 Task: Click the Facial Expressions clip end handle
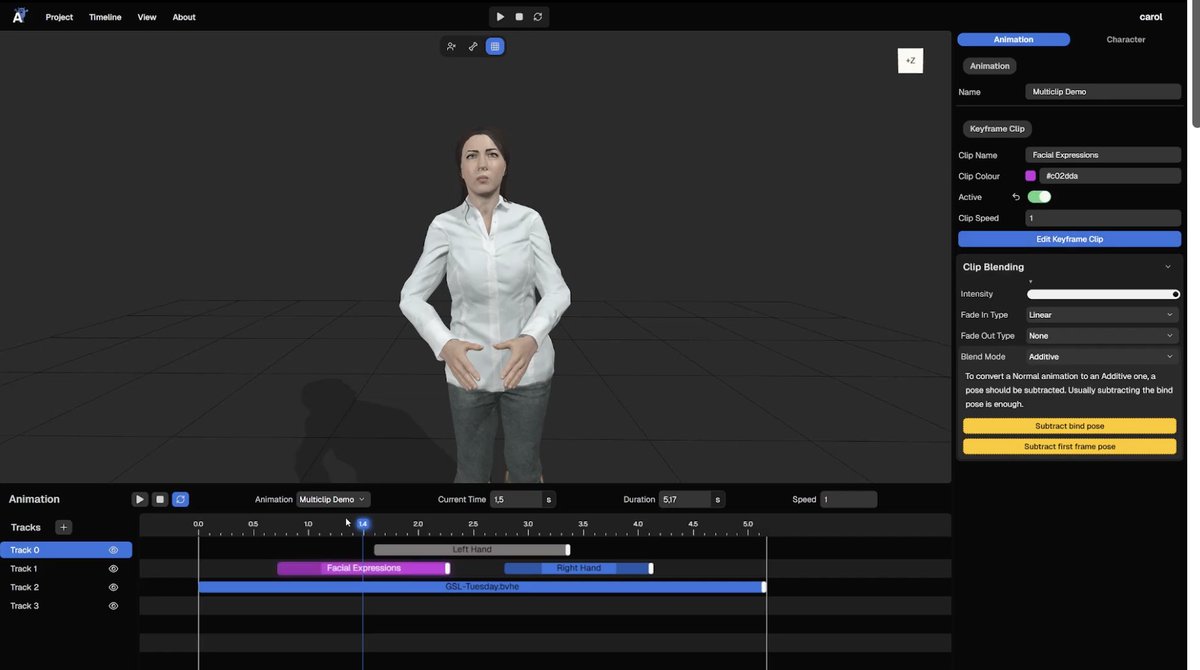click(x=447, y=568)
